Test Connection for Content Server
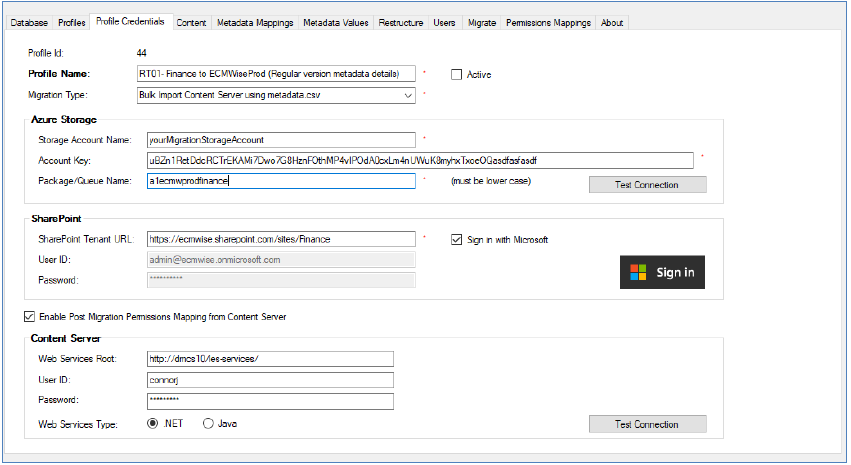 click(x=647, y=424)
